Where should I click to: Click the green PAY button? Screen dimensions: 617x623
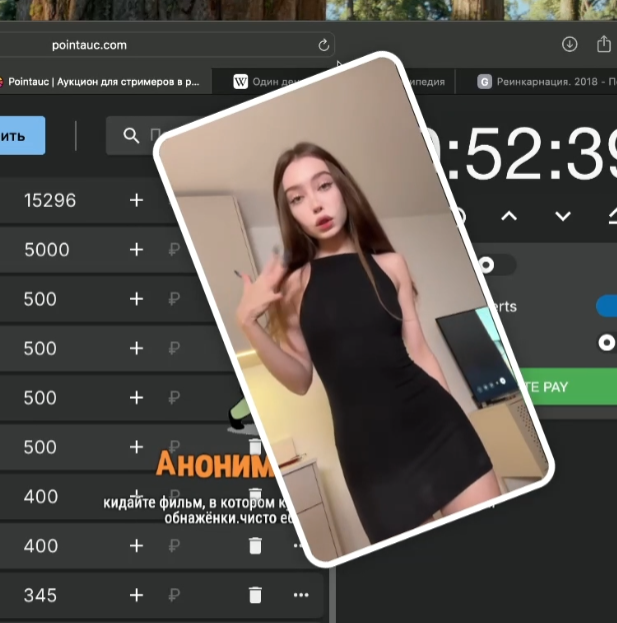(567, 387)
